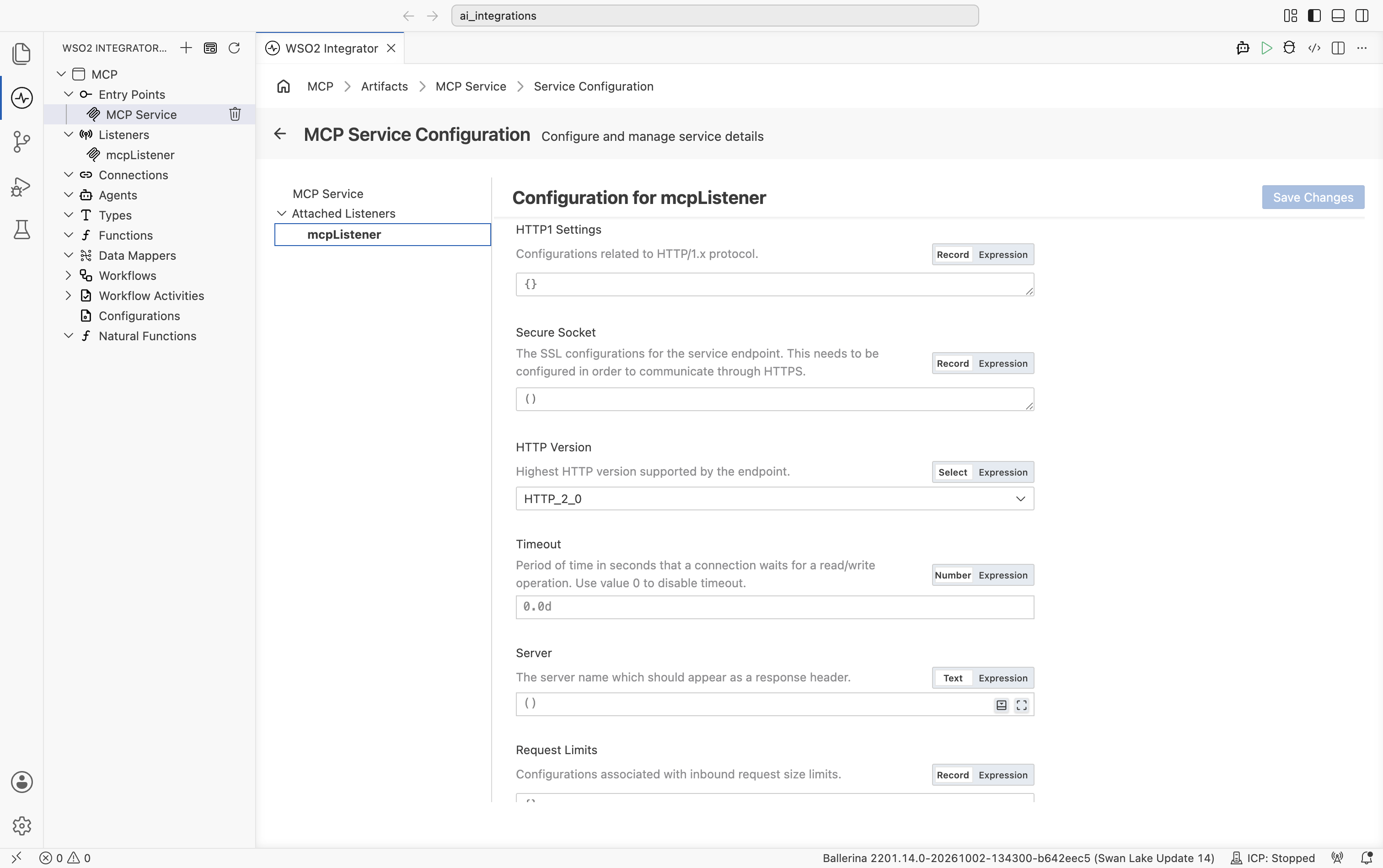Click the ai_integrations search bar
Image resolution: width=1383 pixels, height=868 pixels.
[715, 16]
